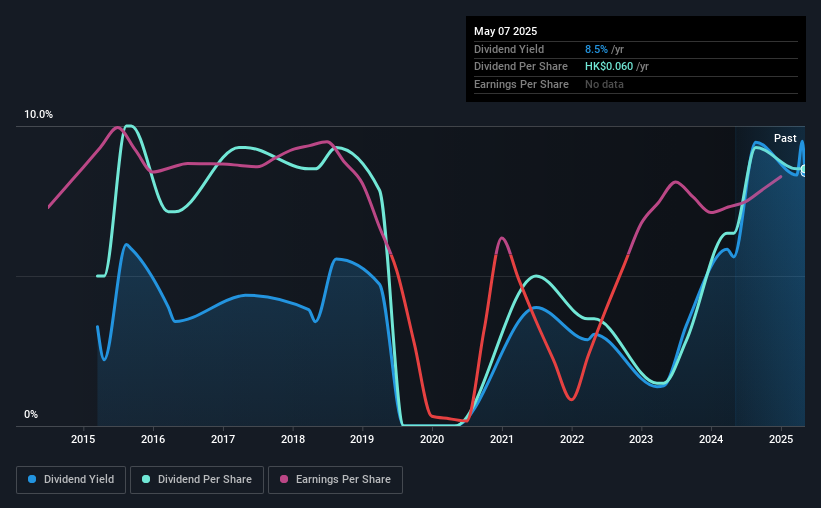Click the 2018 x-axis year label
The width and height of the screenshot is (821, 508).
point(293,439)
